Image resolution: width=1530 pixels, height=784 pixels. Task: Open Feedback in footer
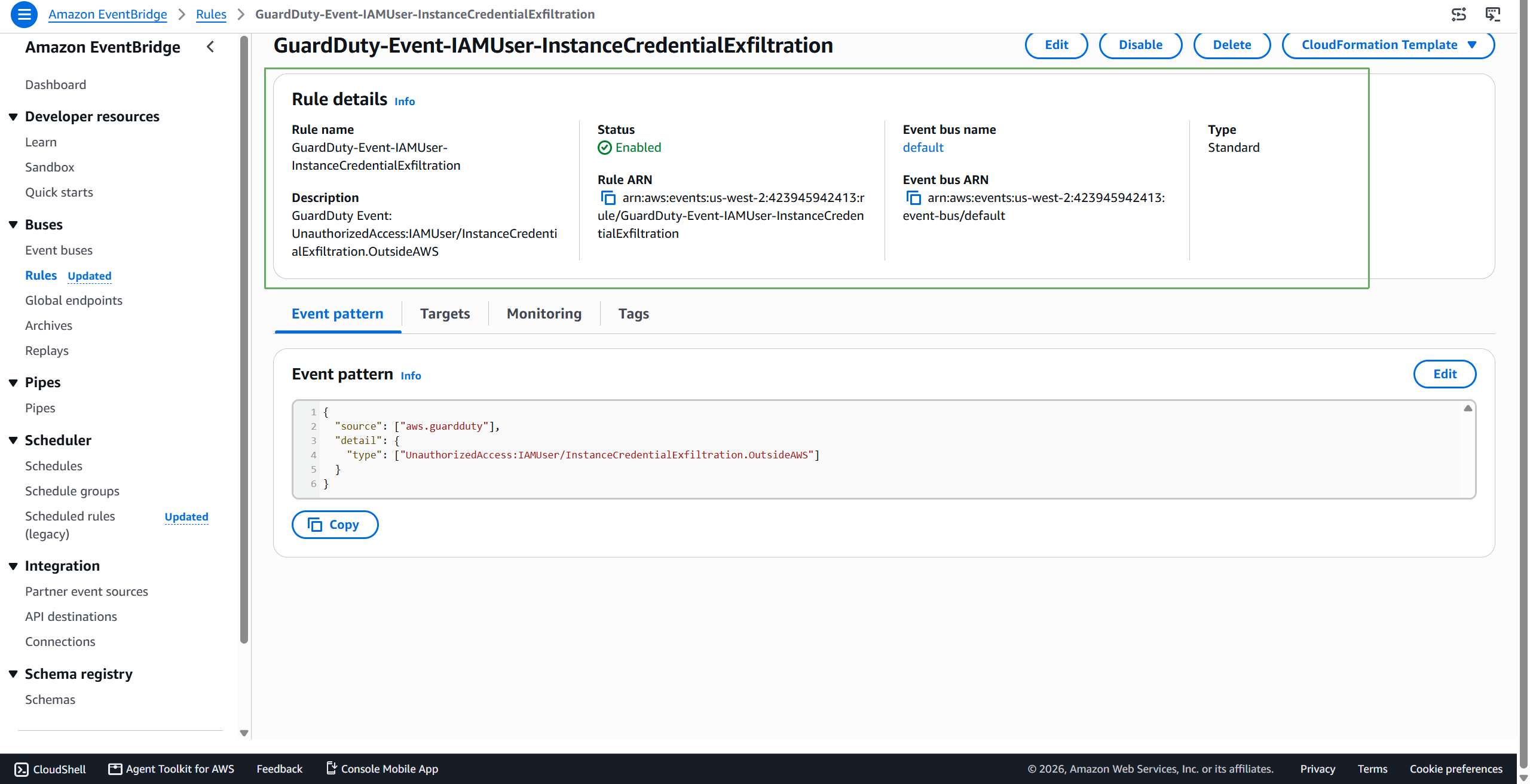tap(279, 769)
